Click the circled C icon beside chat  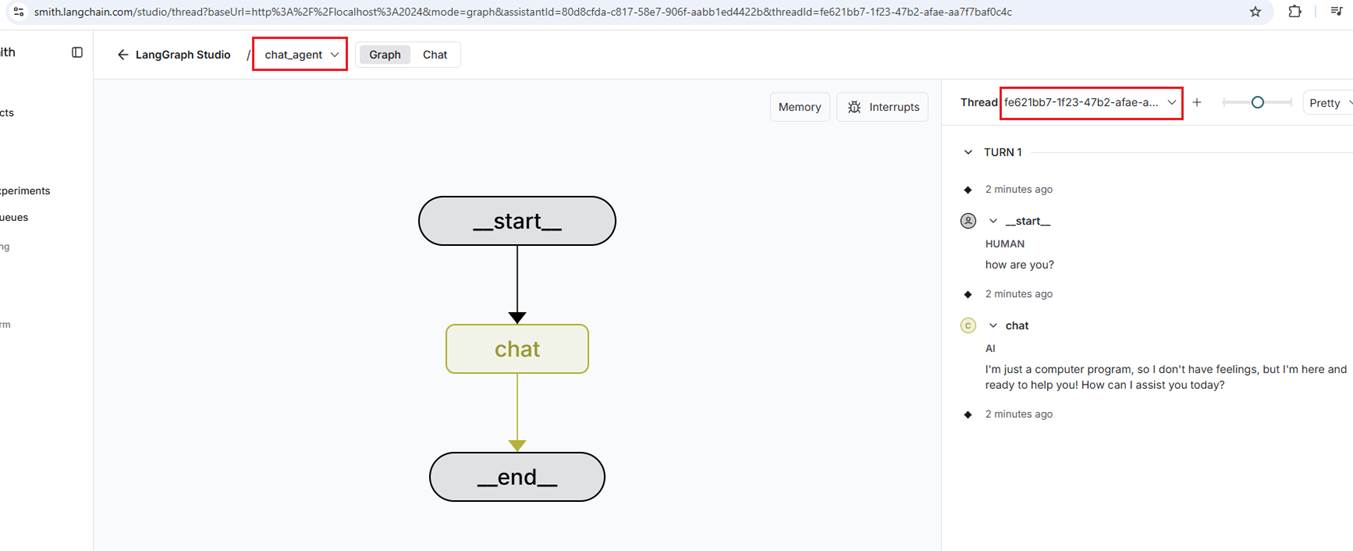click(967, 325)
